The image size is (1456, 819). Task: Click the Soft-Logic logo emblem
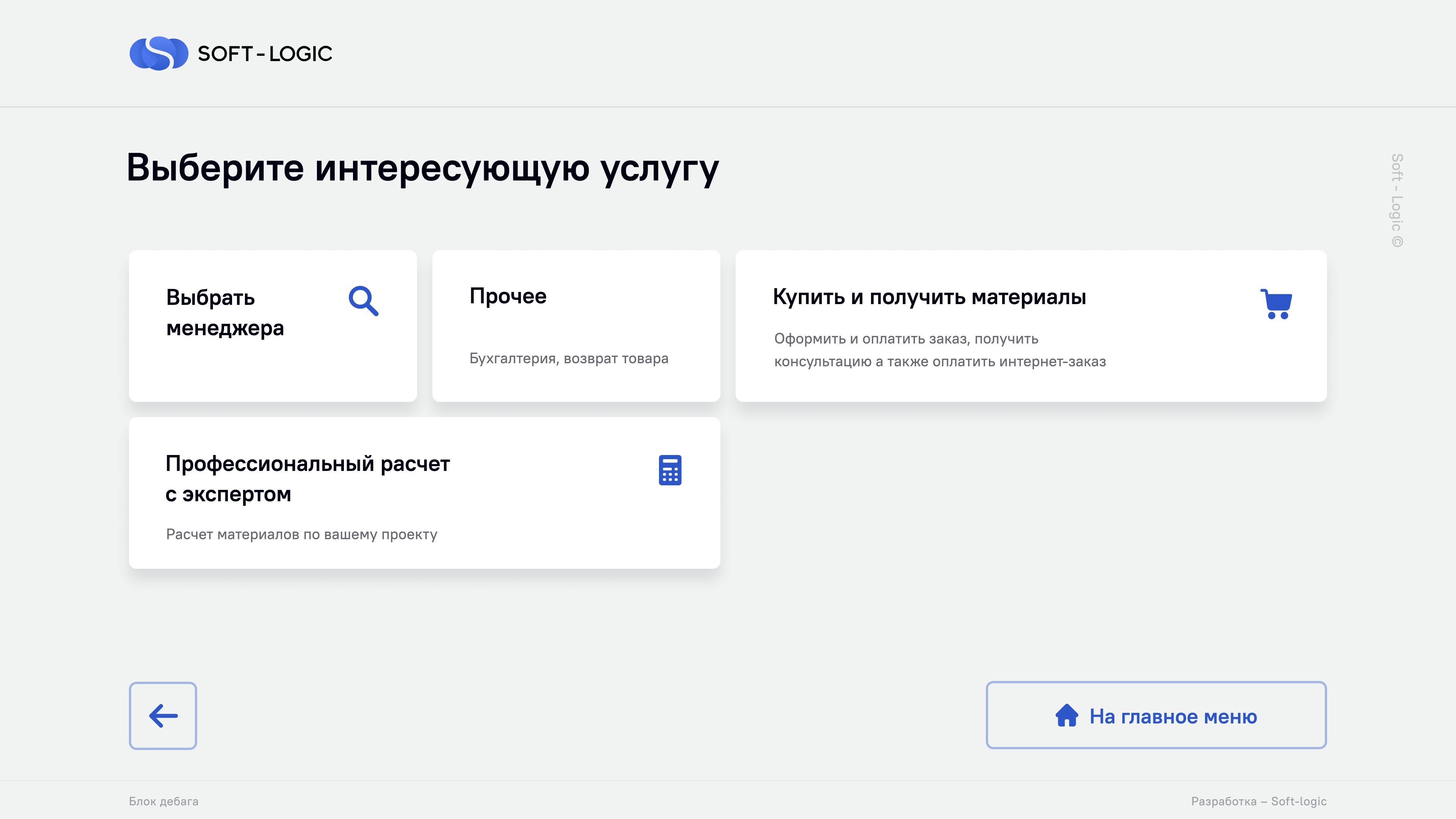159,54
